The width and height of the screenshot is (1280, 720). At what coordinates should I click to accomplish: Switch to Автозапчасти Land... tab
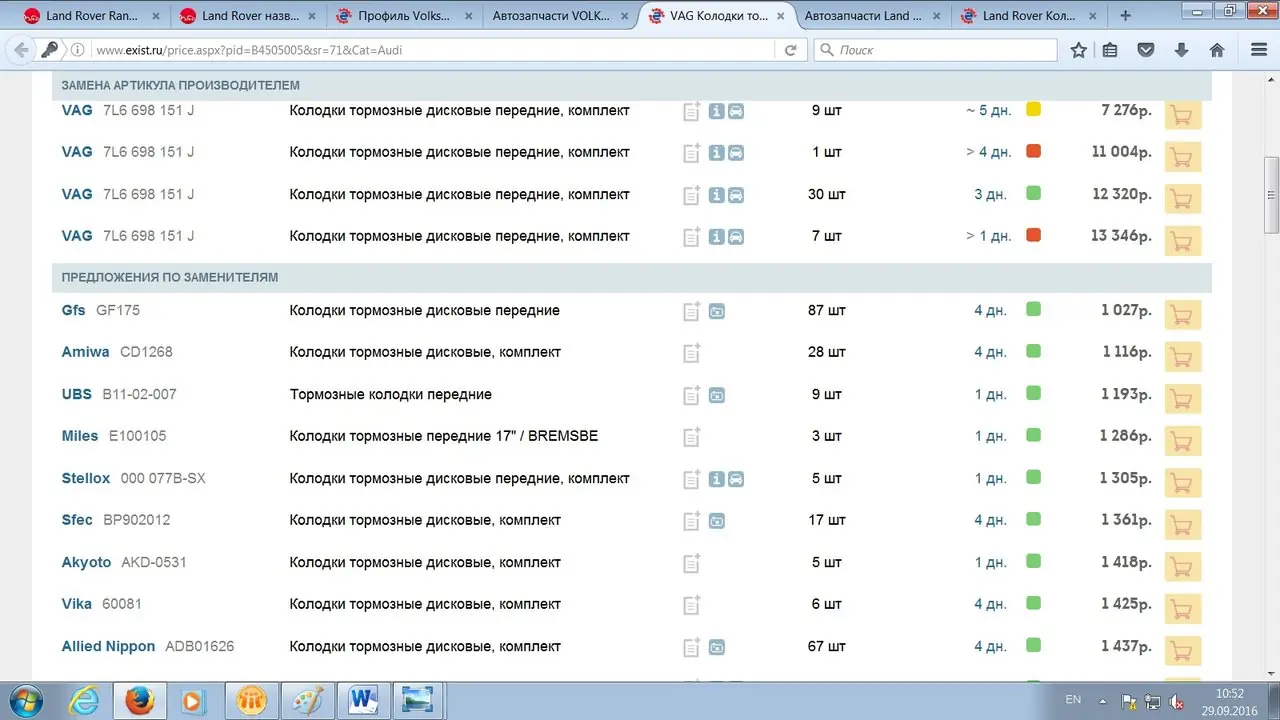[x=871, y=16]
